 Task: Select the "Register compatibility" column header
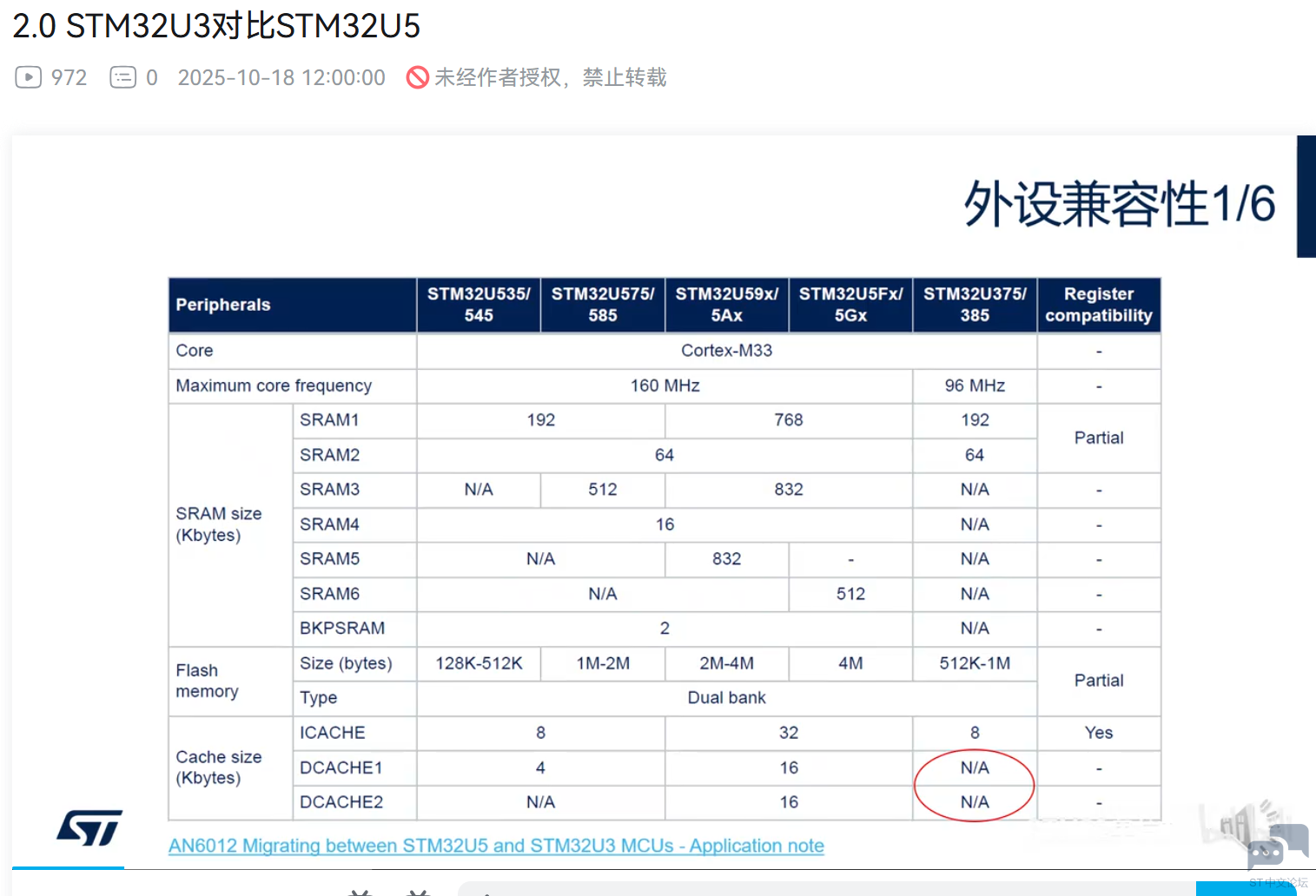click(1099, 305)
